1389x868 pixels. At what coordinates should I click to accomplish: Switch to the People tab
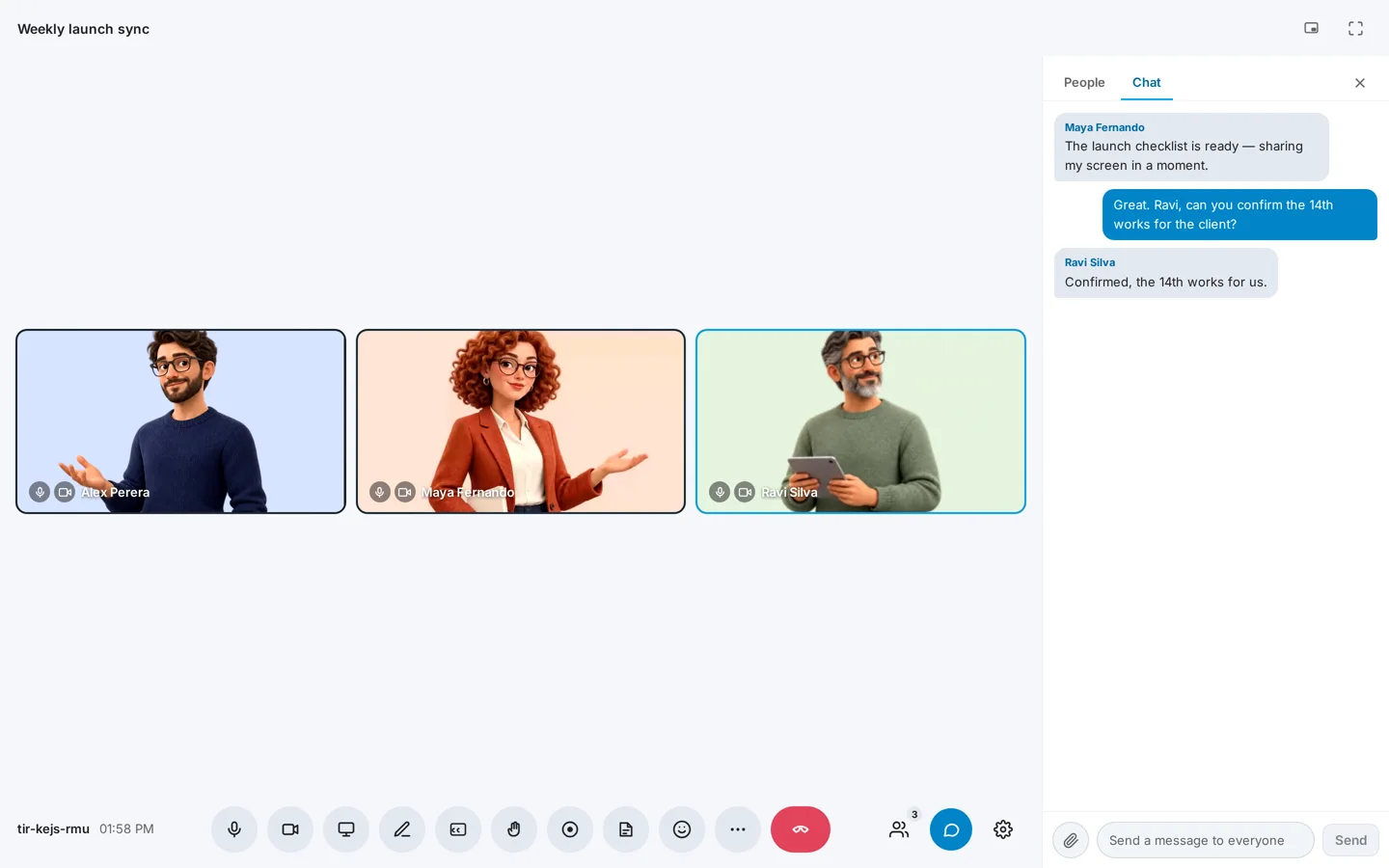1084,82
